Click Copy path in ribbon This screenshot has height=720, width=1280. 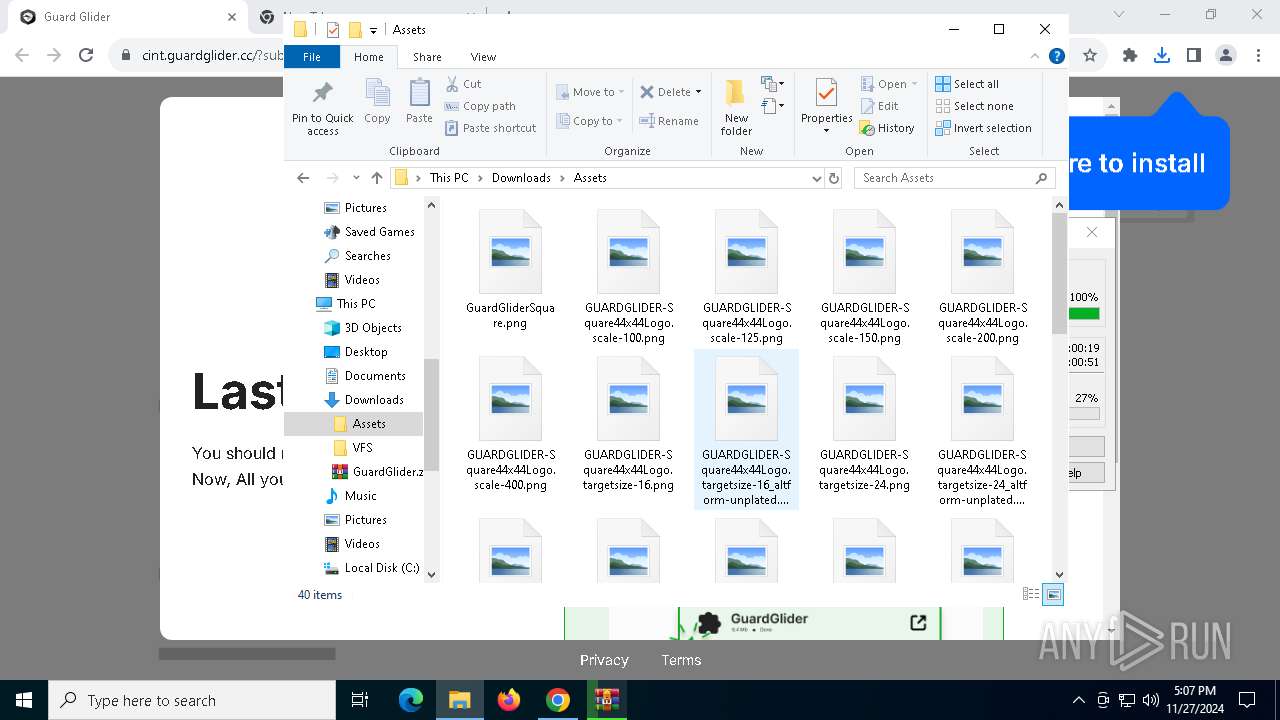tap(480, 106)
